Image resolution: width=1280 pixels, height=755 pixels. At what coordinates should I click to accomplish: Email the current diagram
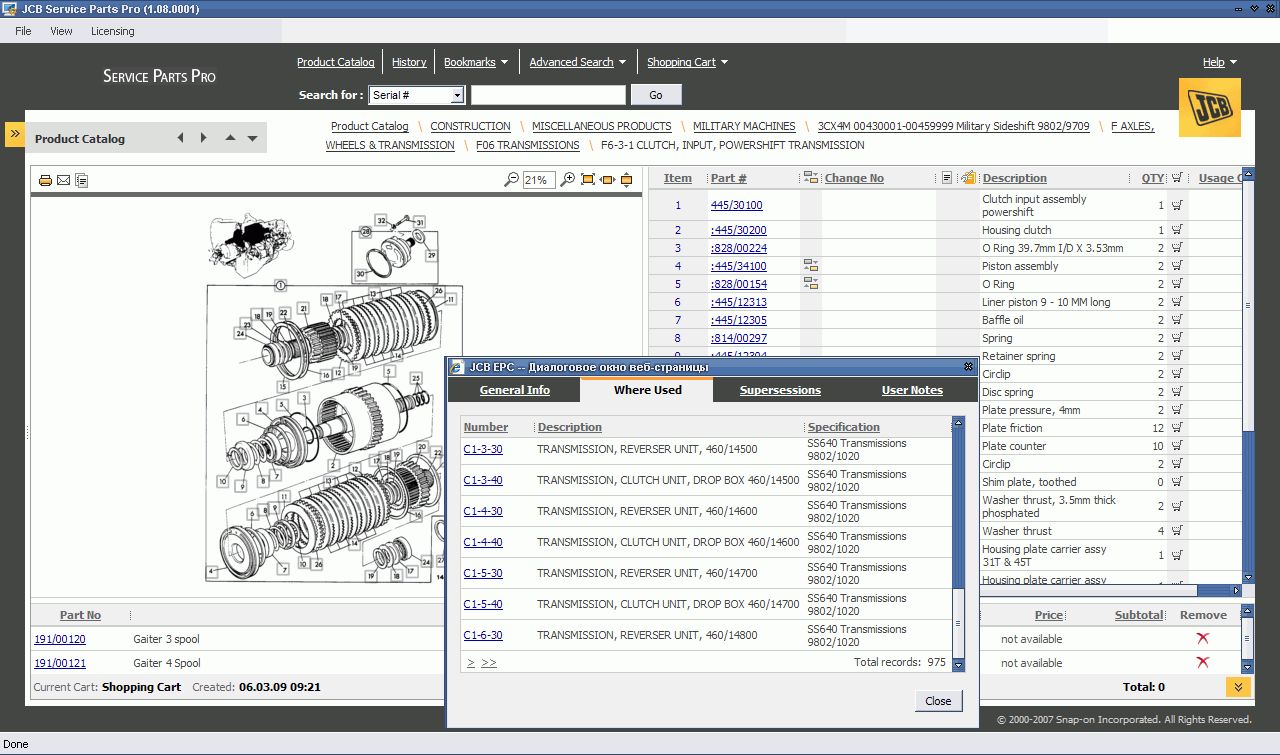63,180
